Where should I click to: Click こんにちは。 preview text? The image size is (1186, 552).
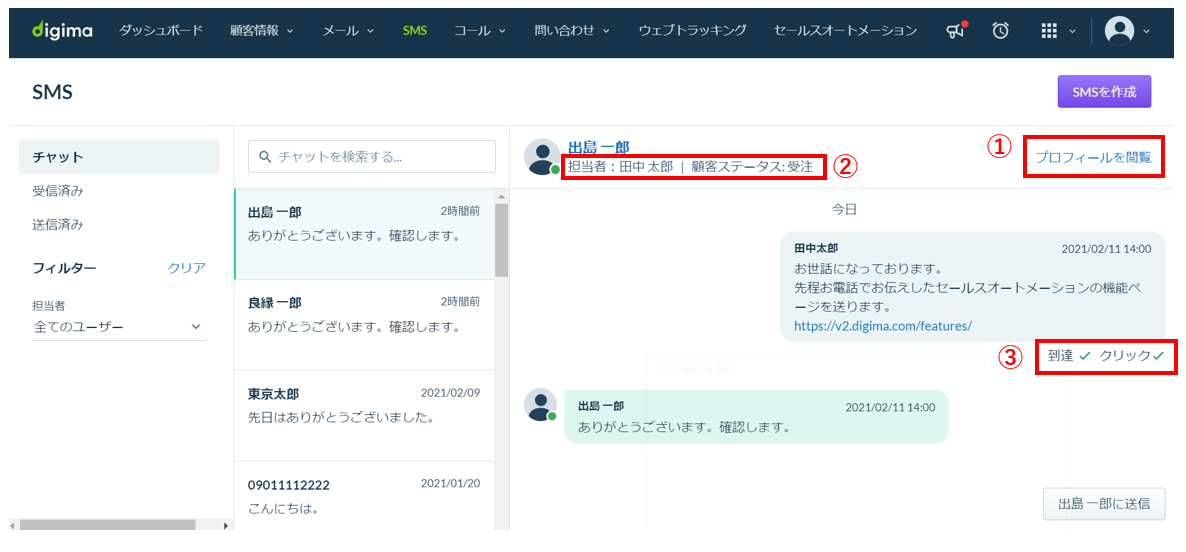coord(282,507)
